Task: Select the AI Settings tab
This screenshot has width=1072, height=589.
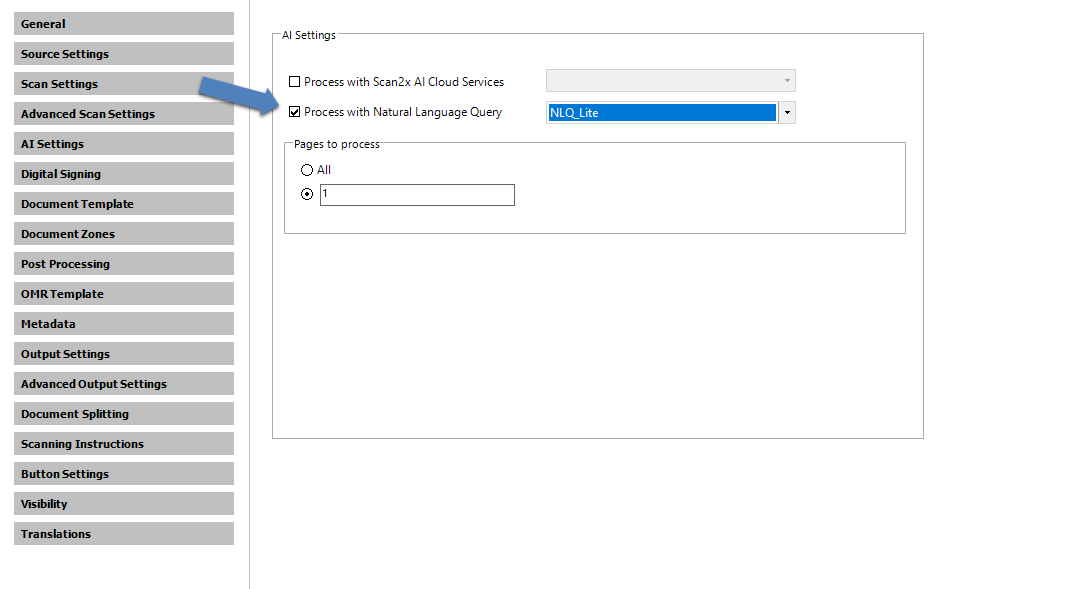Action: 124,144
